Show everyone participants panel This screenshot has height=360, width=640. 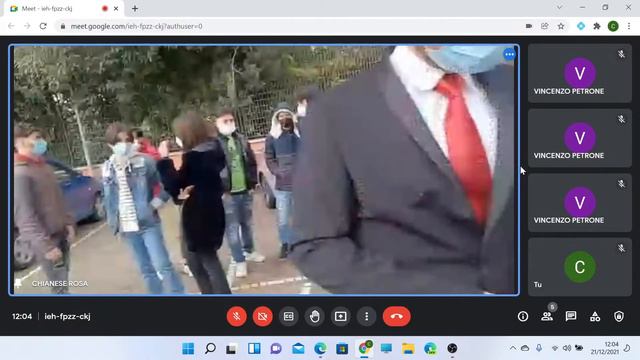[x=547, y=316]
